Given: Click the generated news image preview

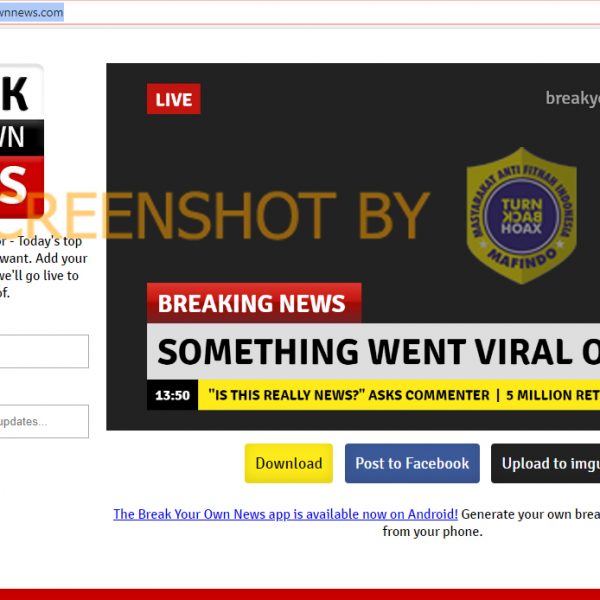Looking at the screenshot, I should click(x=353, y=246).
